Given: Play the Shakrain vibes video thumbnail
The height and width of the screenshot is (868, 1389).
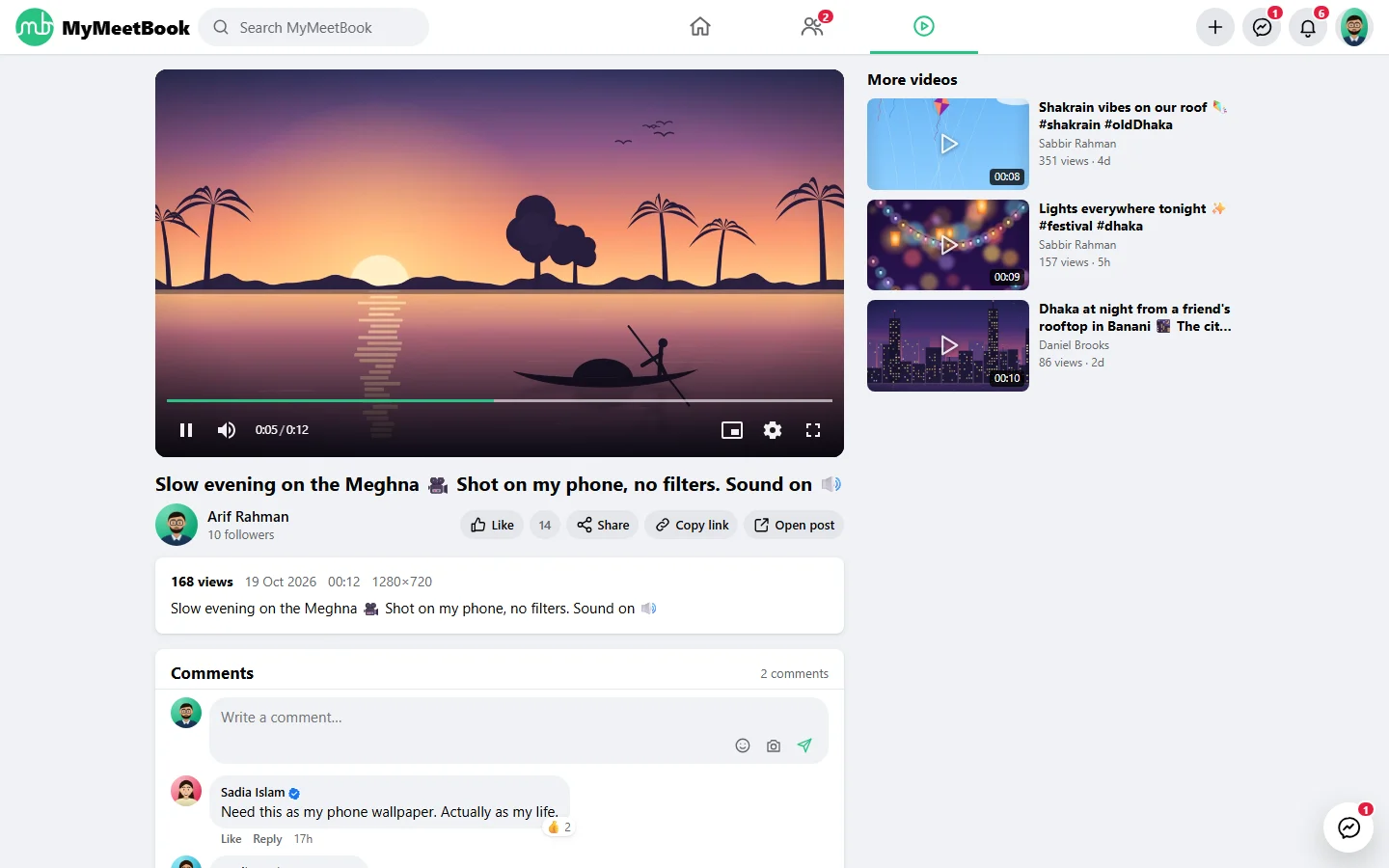Looking at the screenshot, I should pos(948,144).
